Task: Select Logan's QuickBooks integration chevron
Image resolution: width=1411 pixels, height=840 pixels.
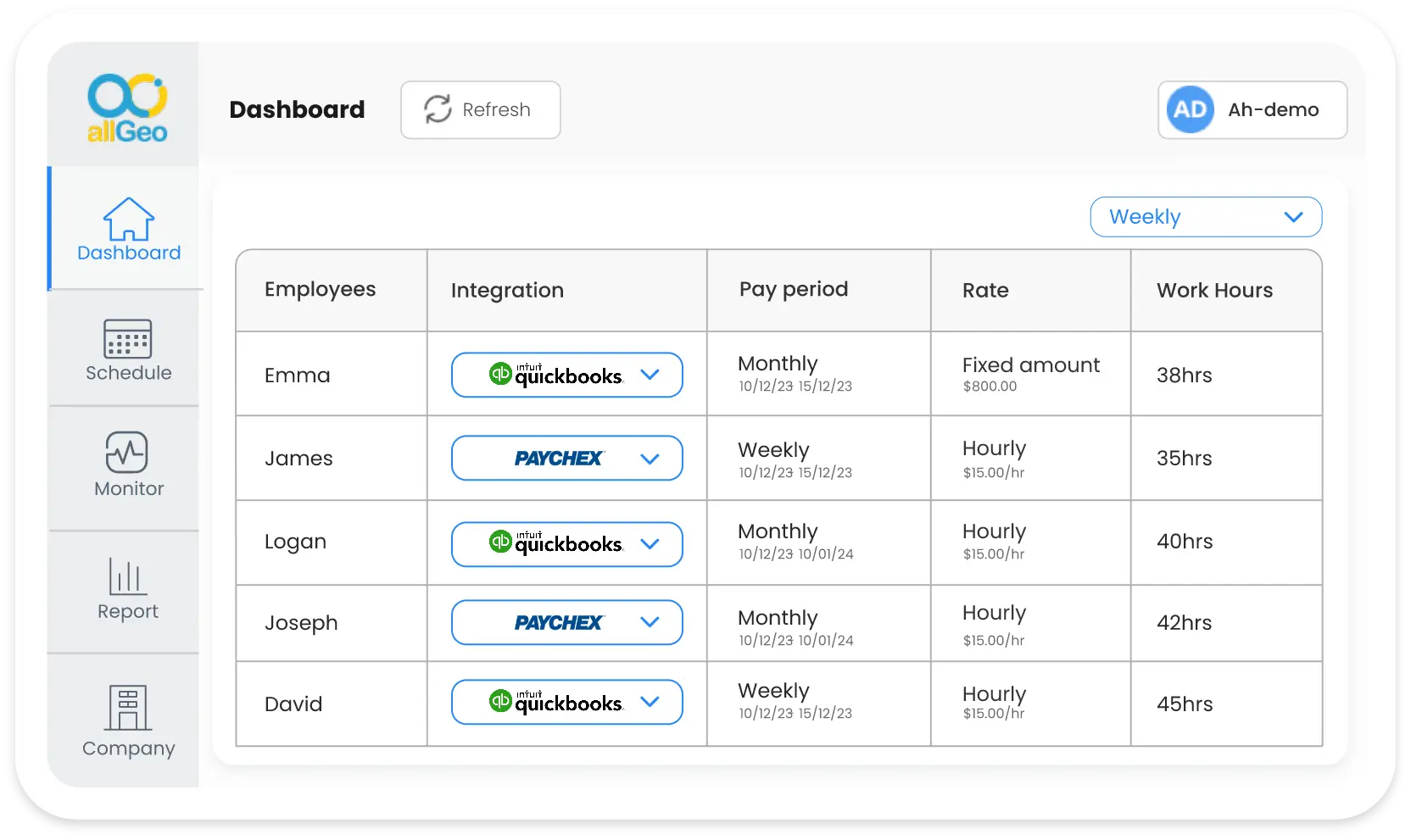Action: (x=651, y=544)
